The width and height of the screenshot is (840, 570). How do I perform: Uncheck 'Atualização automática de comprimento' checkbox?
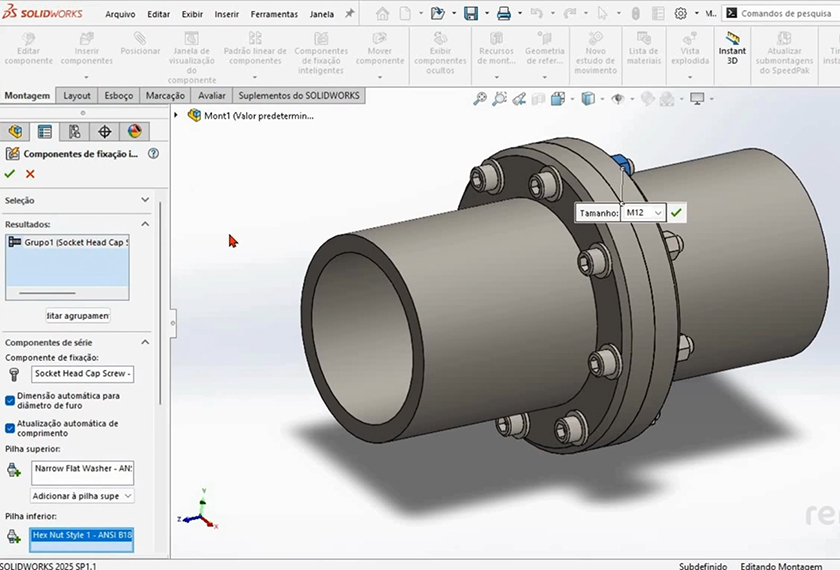pyautogui.click(x=10, y=428)
